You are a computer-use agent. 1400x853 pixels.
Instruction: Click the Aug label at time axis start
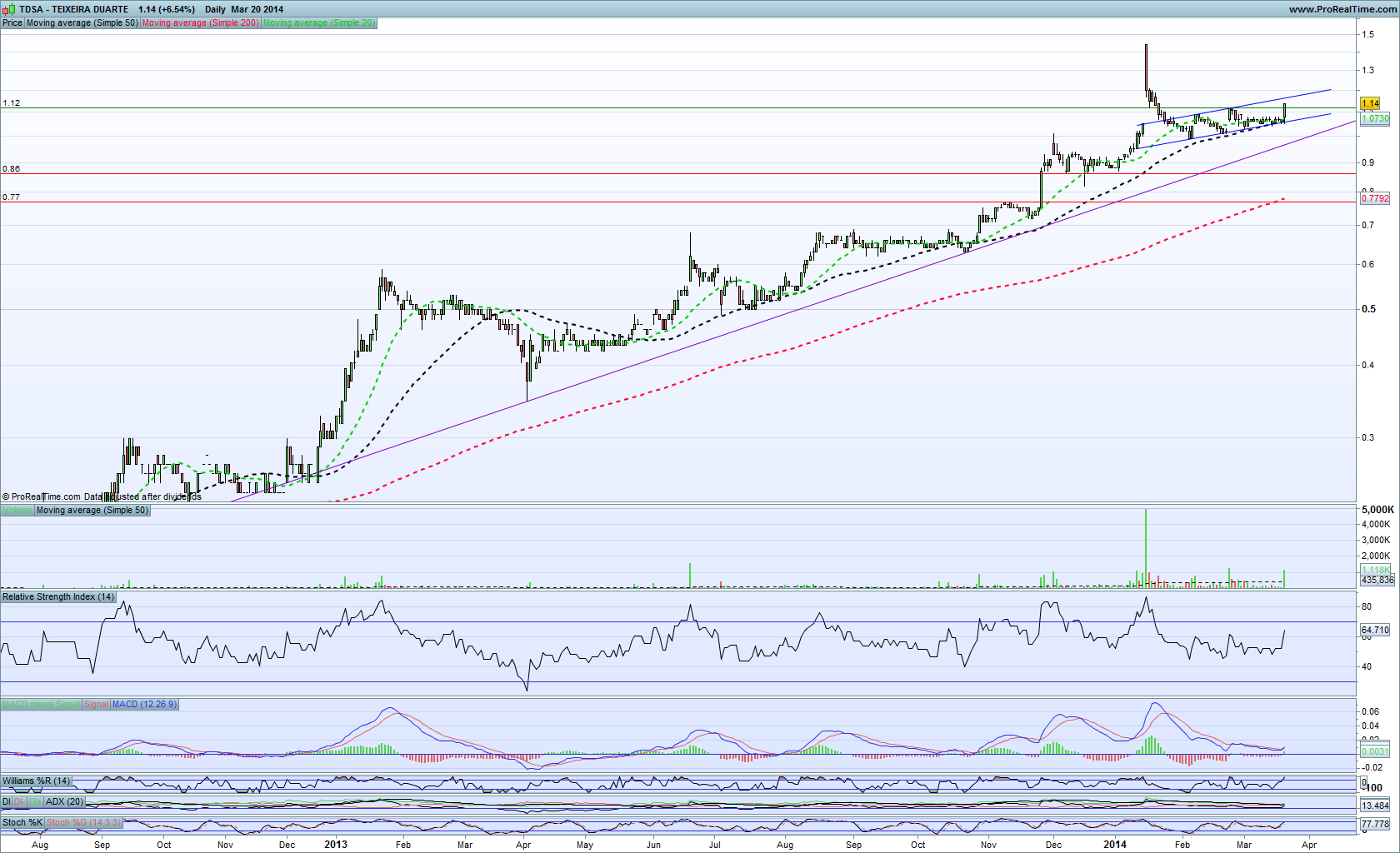(x=40, y=845)
